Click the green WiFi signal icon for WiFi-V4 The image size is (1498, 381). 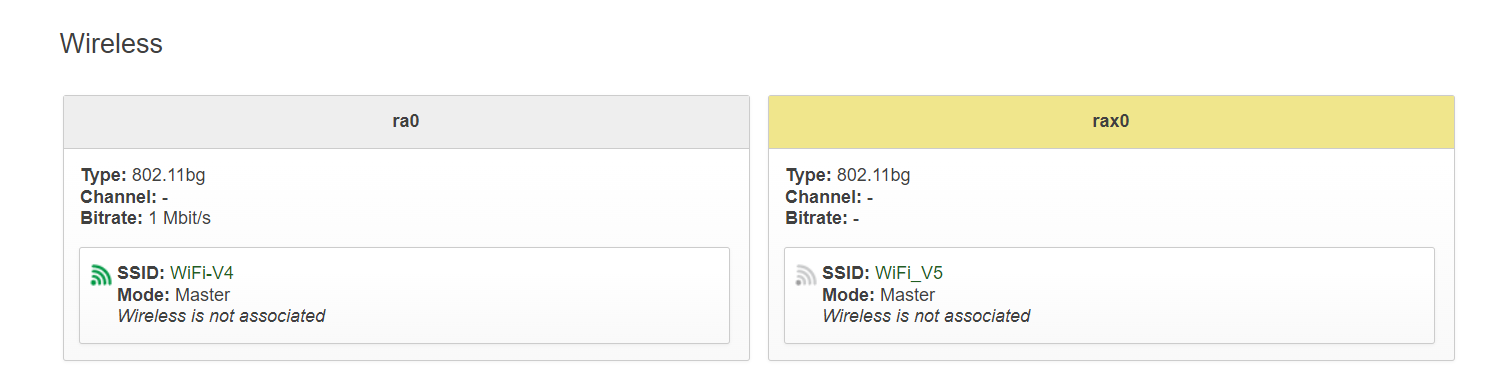[x=101, y=275]
